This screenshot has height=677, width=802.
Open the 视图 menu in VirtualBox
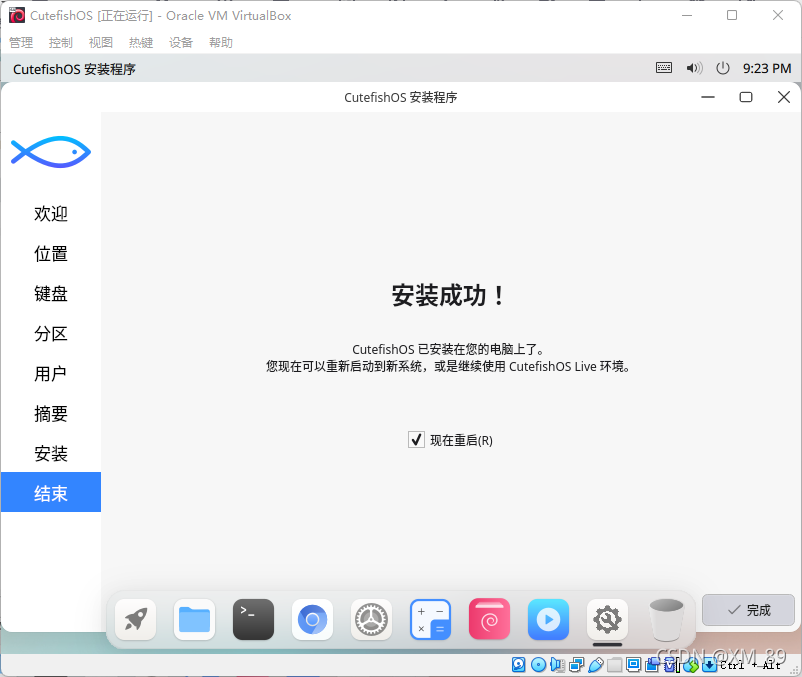click(x=101, y=42)
